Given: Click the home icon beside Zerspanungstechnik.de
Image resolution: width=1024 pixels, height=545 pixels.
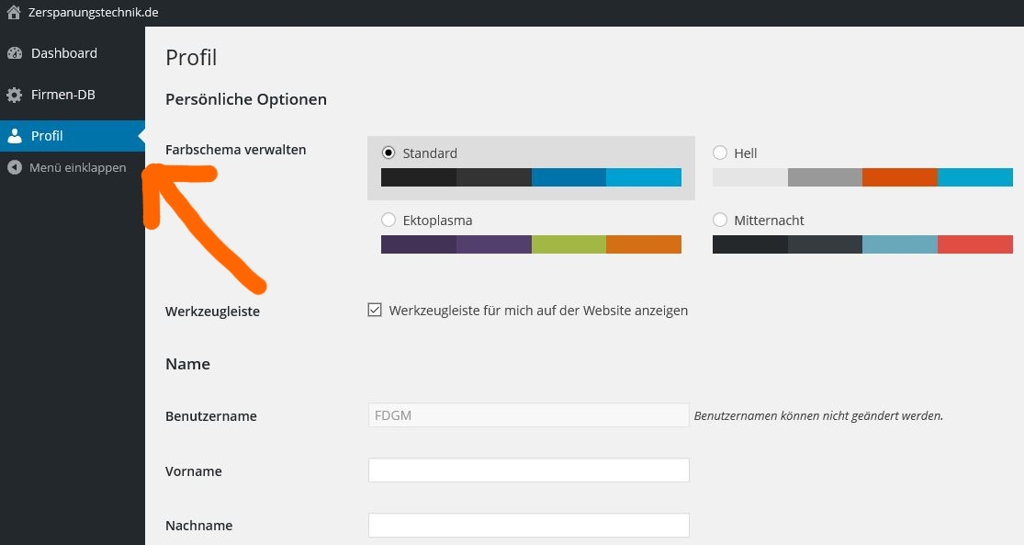Looking at the screenshot, I should pos(14,12).
